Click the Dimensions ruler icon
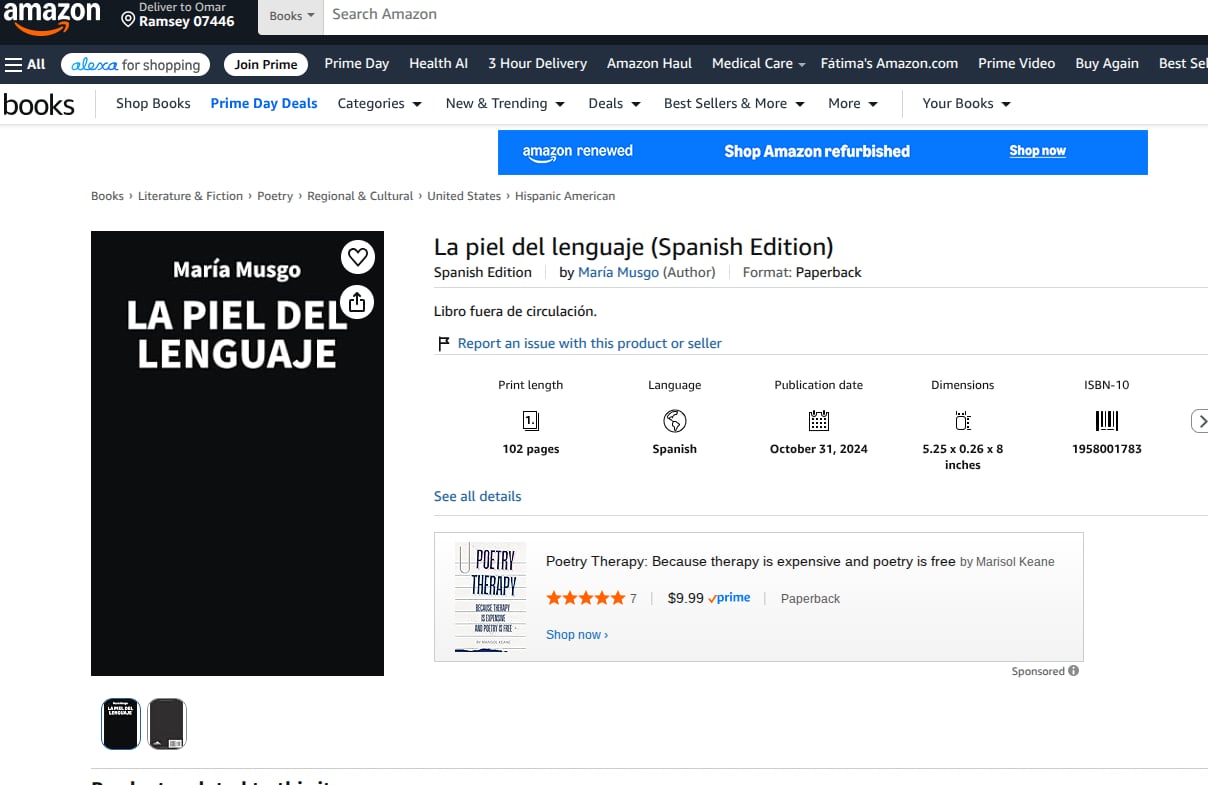Screen dimensions: 1208x785 963,420
